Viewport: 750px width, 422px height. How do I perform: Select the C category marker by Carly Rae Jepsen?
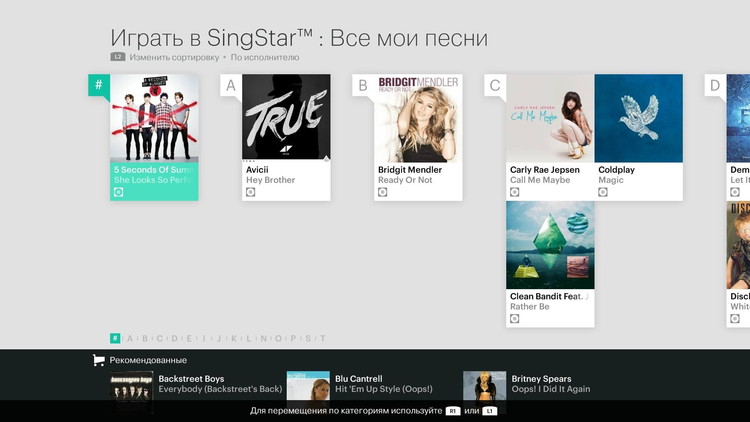pyautogui.click(x=494, y=85)
